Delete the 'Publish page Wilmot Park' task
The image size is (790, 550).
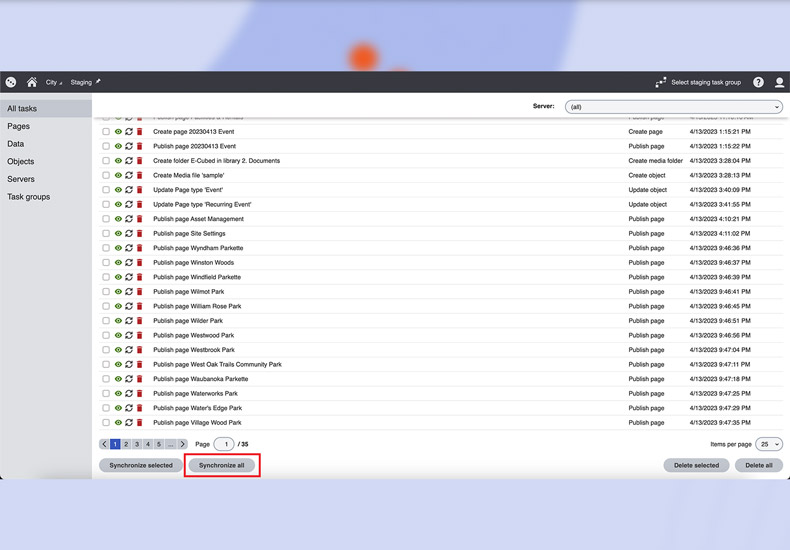(140, 292)
